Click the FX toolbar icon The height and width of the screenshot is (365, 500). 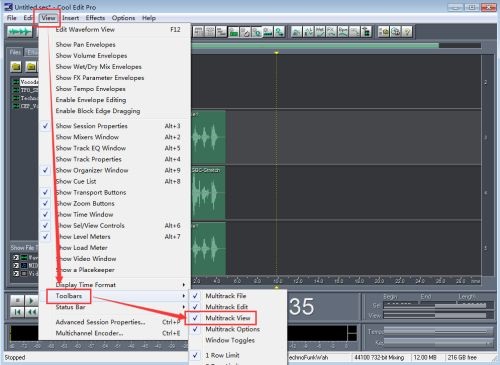331,32
